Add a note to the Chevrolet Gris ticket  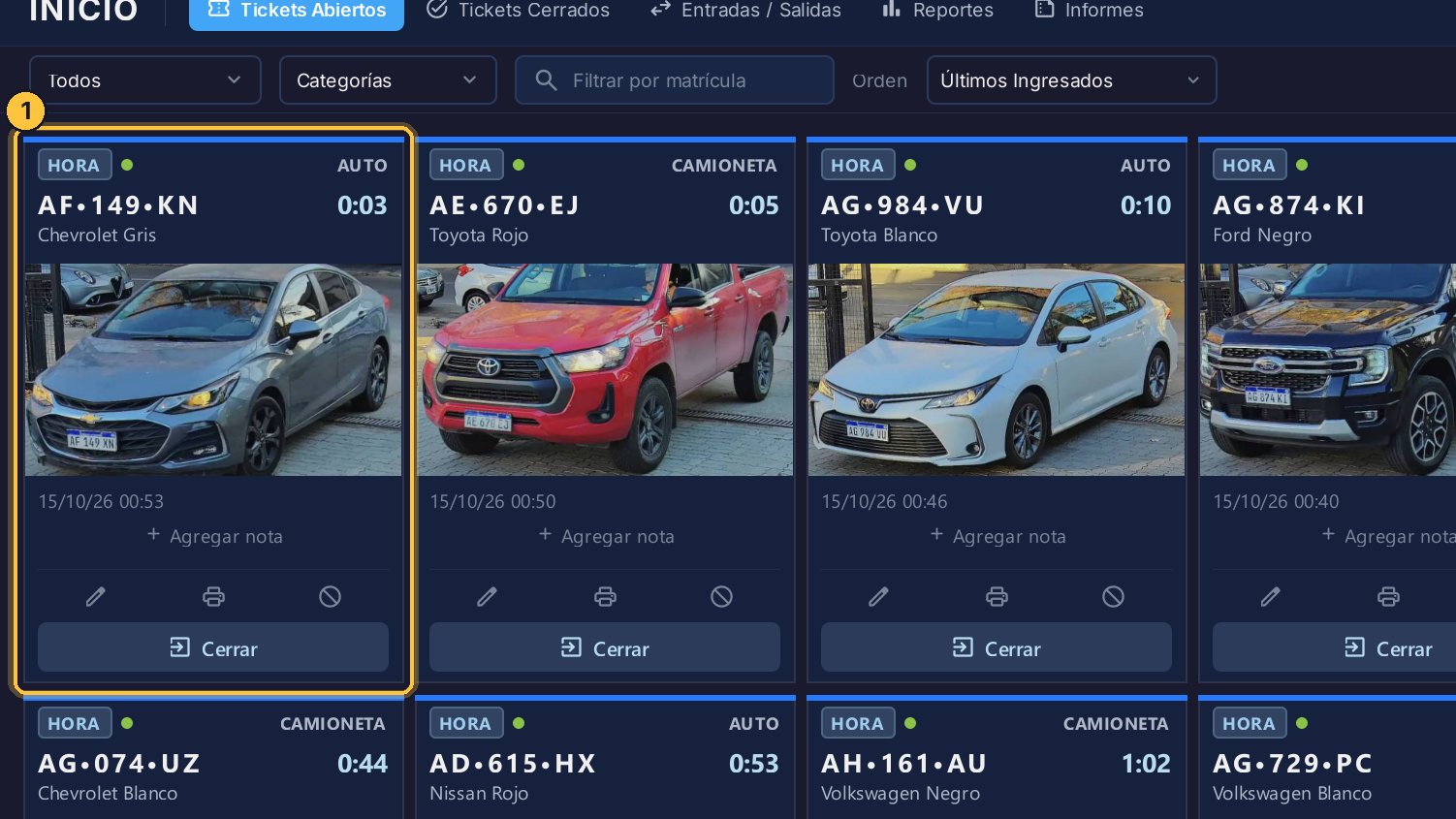tap(214, 536)
